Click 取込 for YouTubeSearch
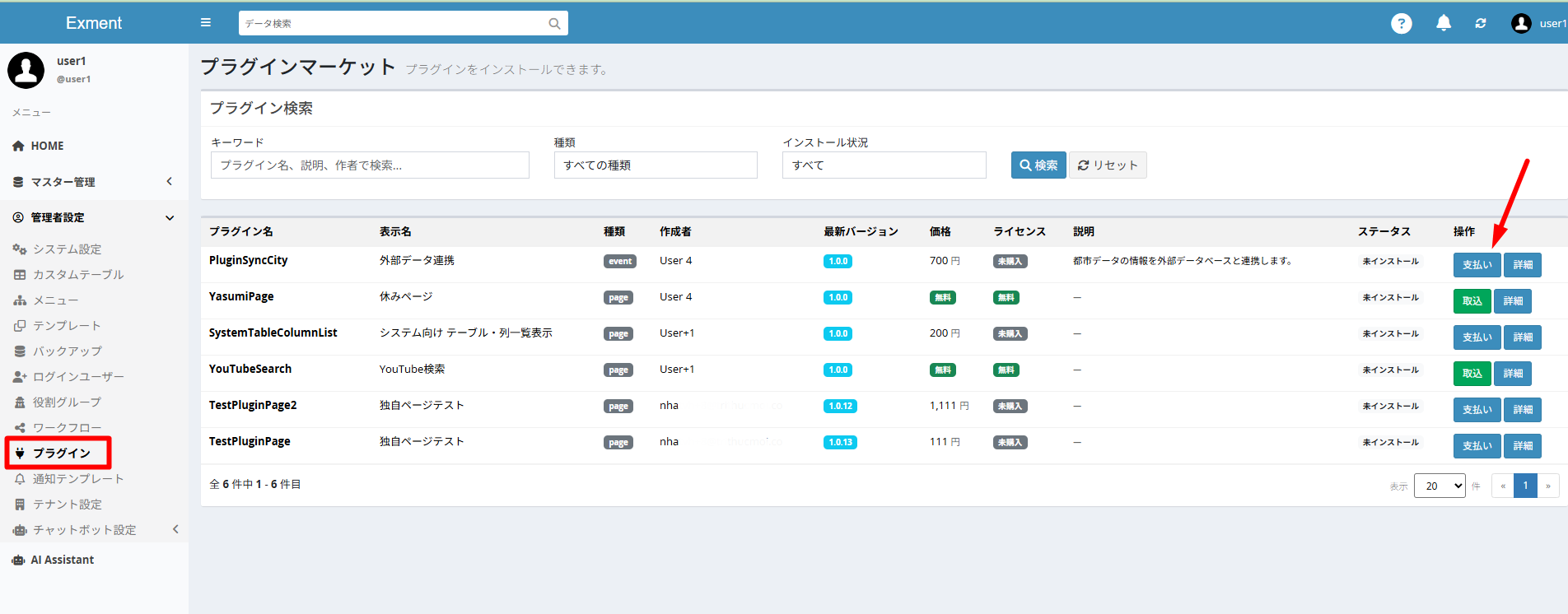 1472,374
